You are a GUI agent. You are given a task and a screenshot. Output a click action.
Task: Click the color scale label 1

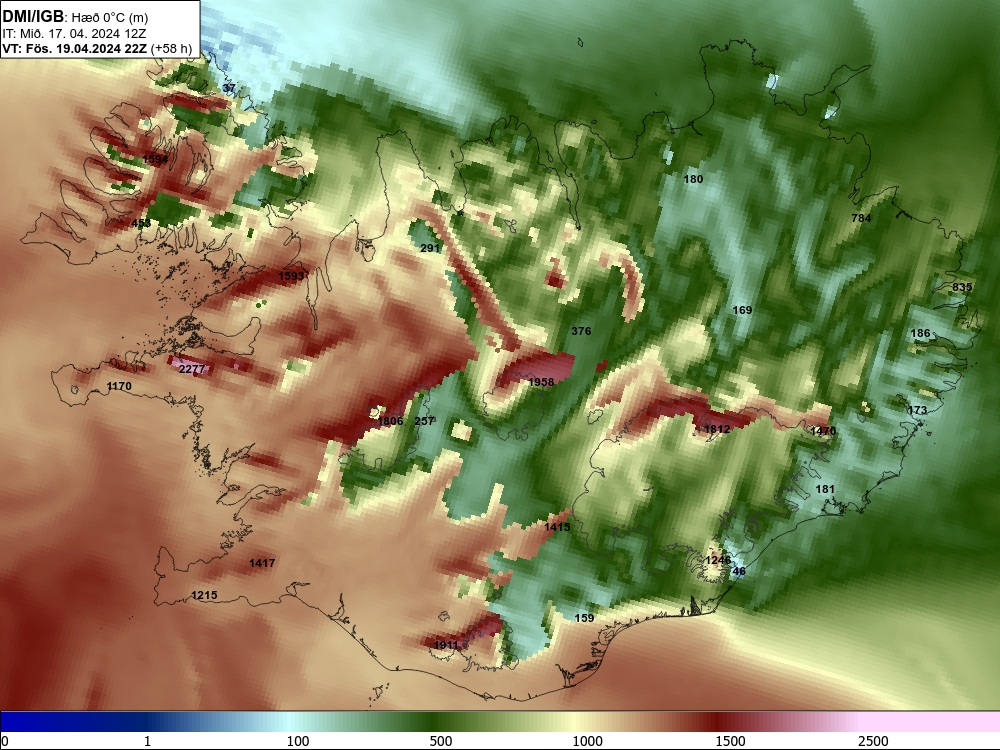[147, 741]
